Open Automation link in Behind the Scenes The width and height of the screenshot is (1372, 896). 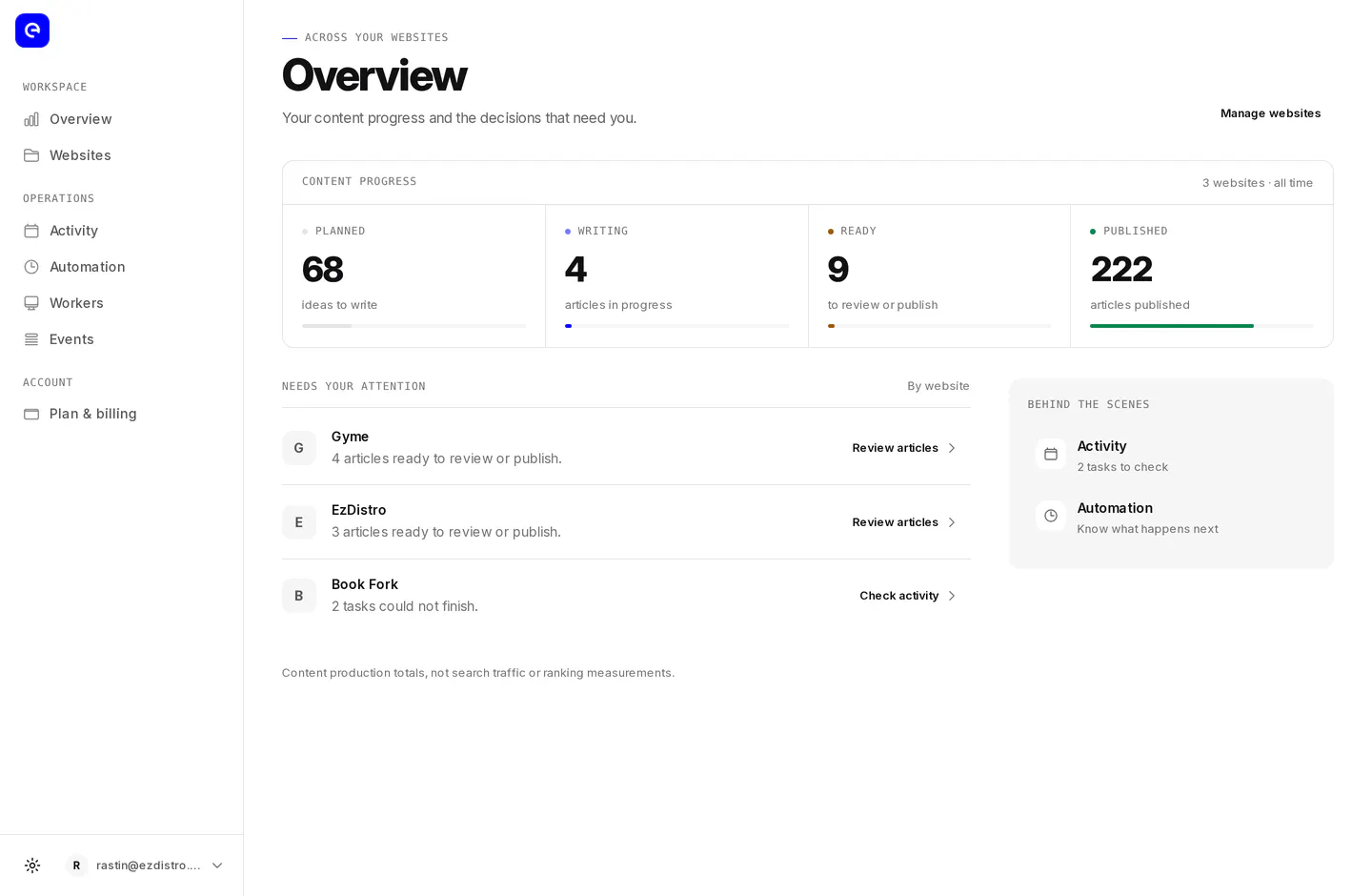click(1171, 517)
